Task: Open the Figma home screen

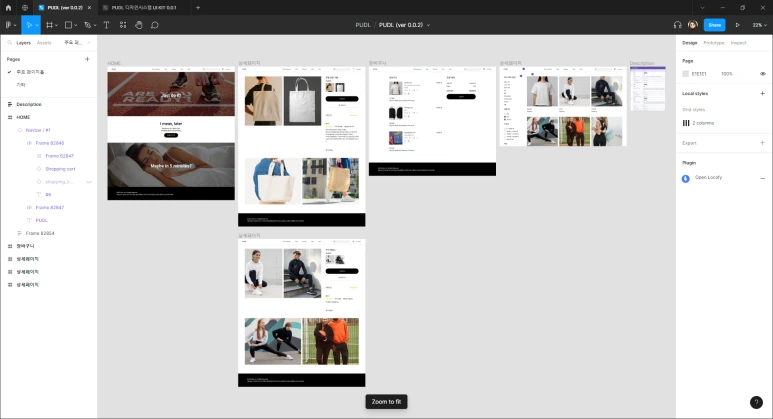Action: 8,8
